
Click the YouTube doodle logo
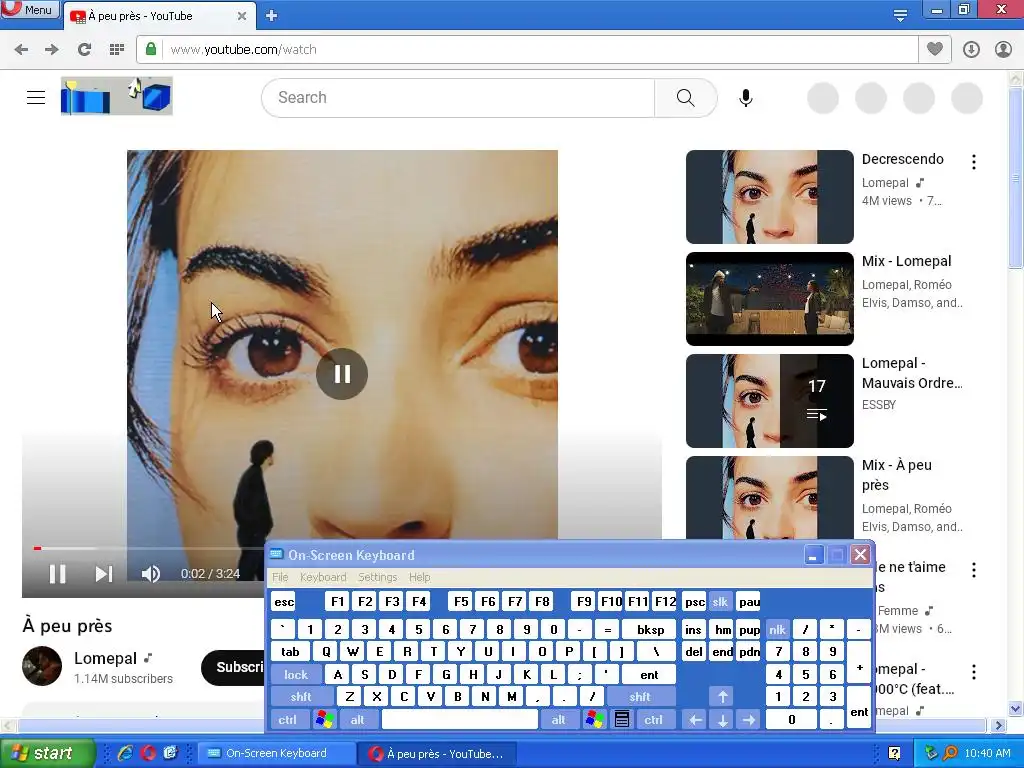point(117,96)
